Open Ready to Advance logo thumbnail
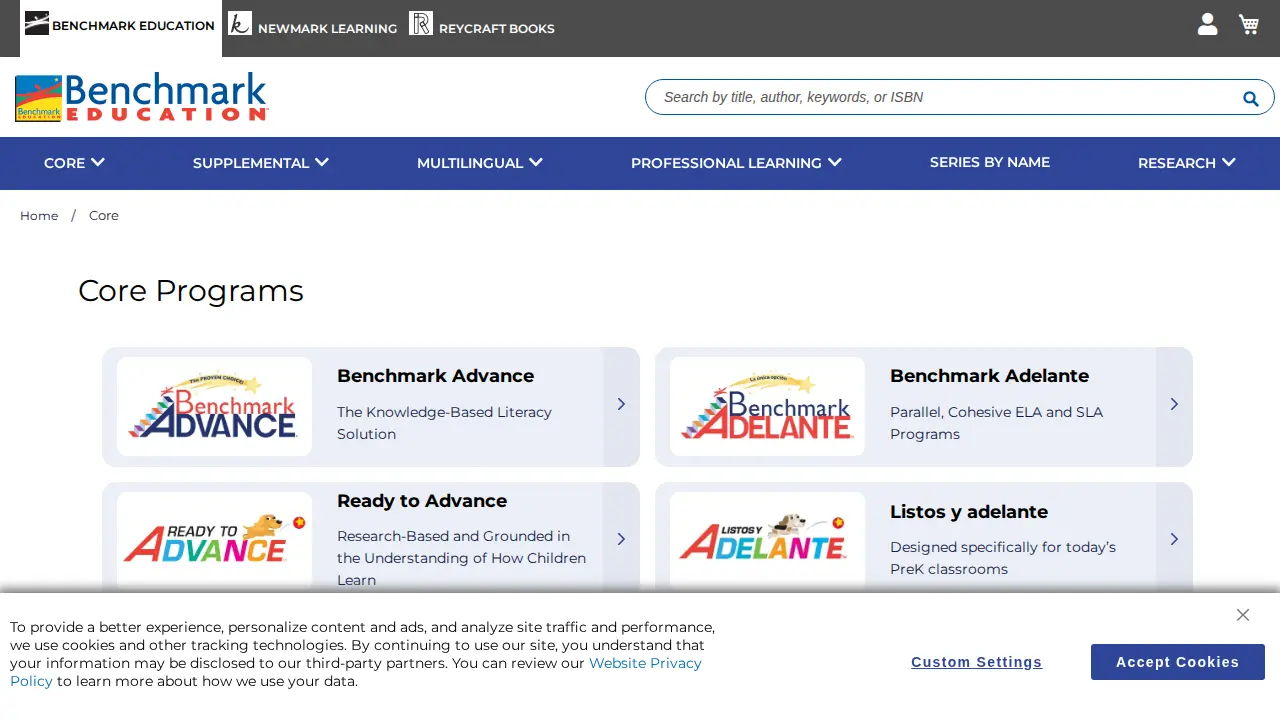Screen dimensions: 1280x720 (x=214, y=540)
